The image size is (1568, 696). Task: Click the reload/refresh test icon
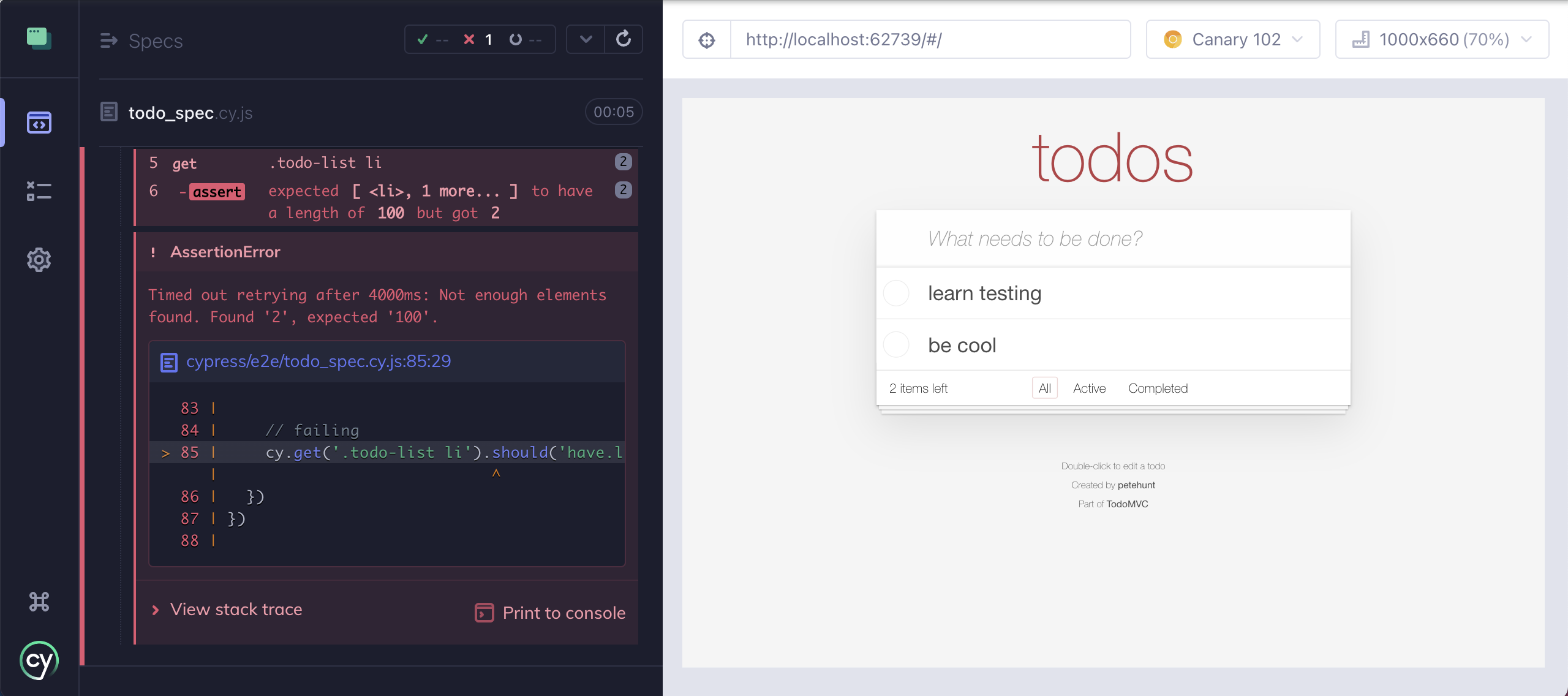(x=623, y=39)
